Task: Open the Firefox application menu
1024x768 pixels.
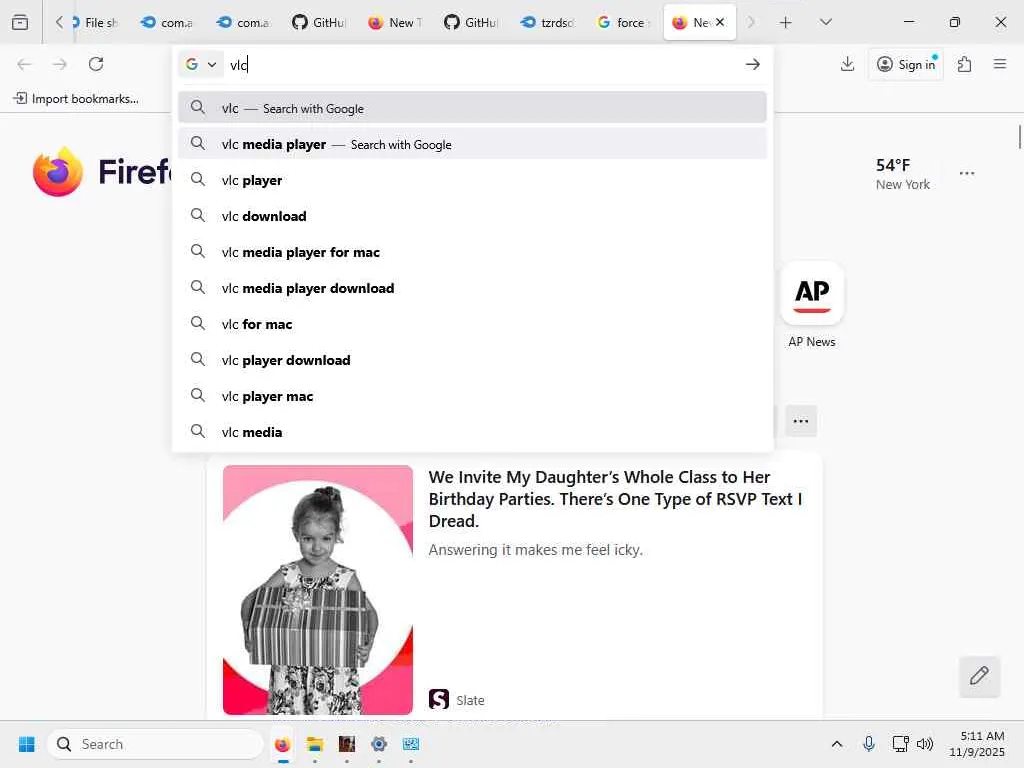Action: [1000, 64]
